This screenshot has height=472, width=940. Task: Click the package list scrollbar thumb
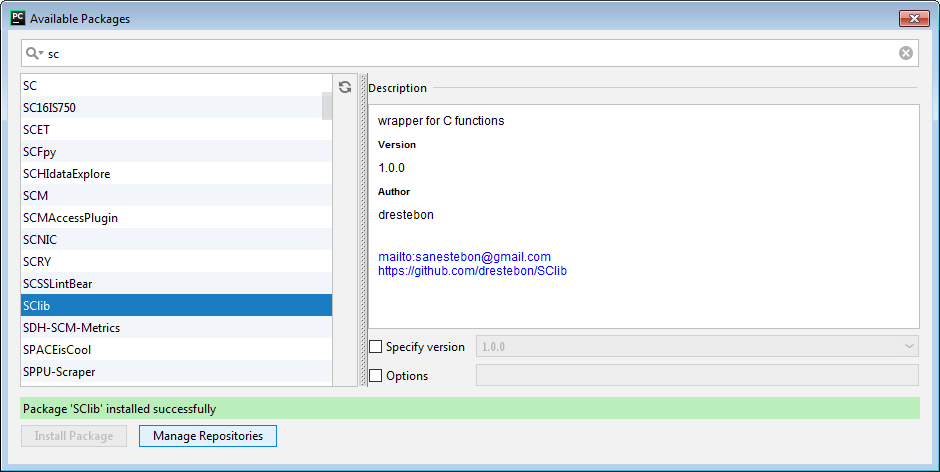(x=327, y=106)
